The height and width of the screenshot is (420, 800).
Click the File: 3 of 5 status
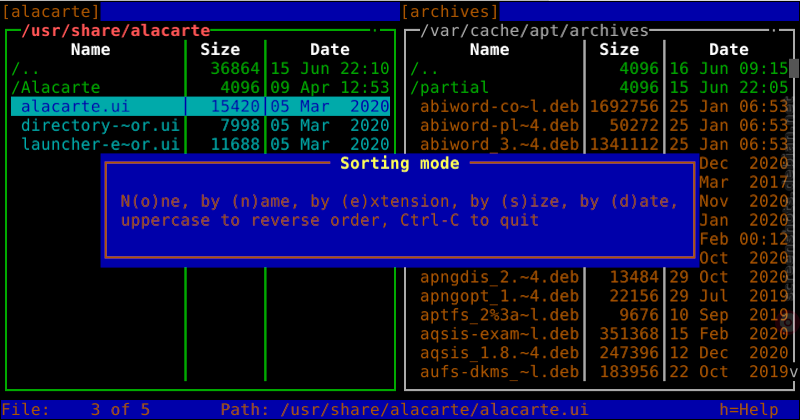pyautogui.click(x=76, y=409)
